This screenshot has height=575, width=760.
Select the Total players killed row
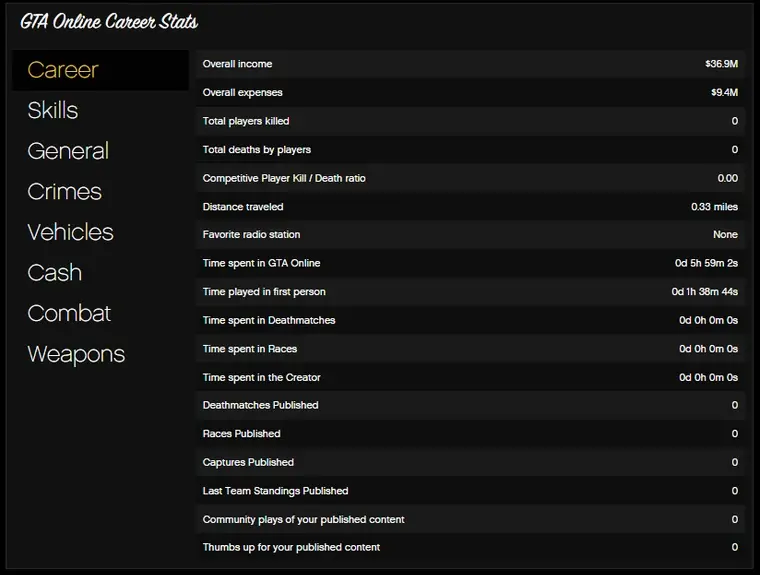coord(470,121)
